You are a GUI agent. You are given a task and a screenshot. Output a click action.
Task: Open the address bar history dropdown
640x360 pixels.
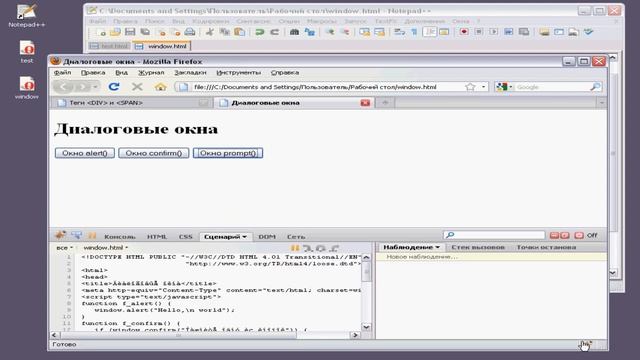tap(484, 87)
